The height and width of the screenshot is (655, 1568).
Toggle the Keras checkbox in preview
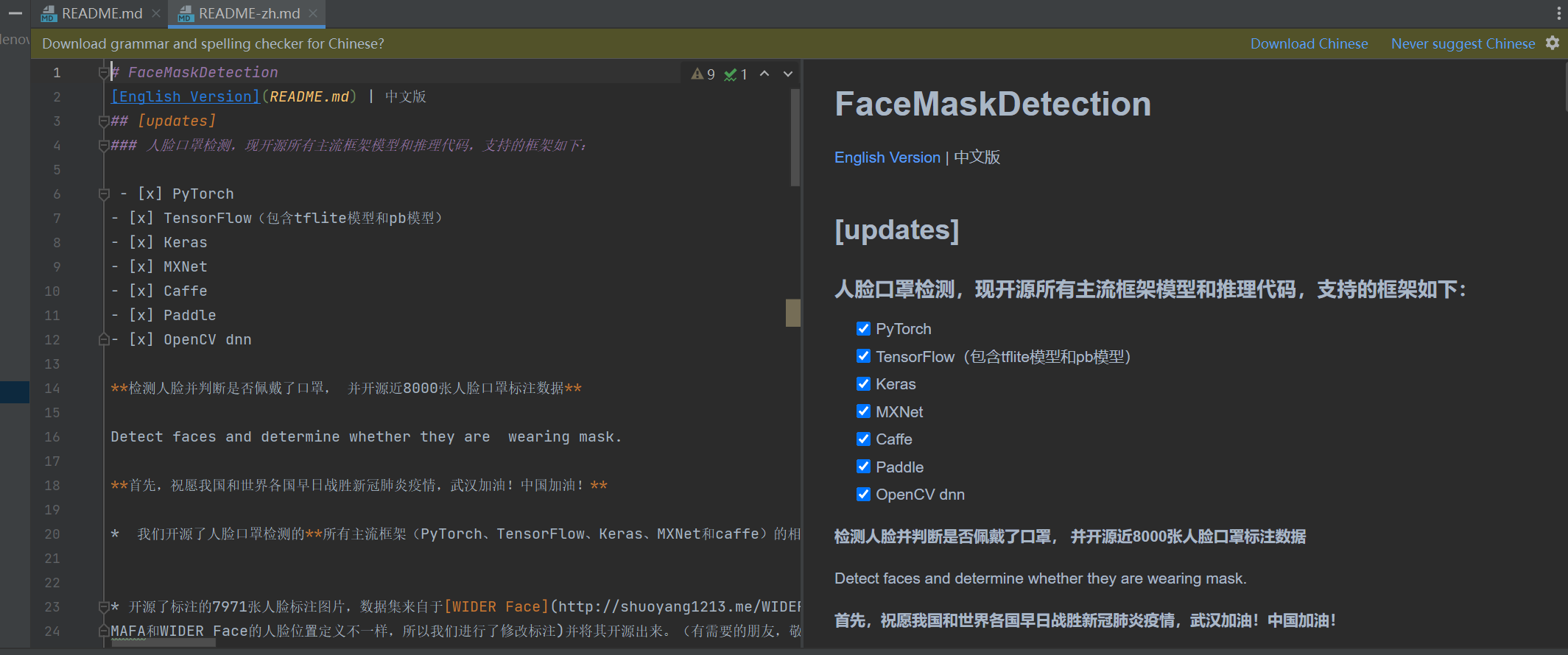(864, 383)
